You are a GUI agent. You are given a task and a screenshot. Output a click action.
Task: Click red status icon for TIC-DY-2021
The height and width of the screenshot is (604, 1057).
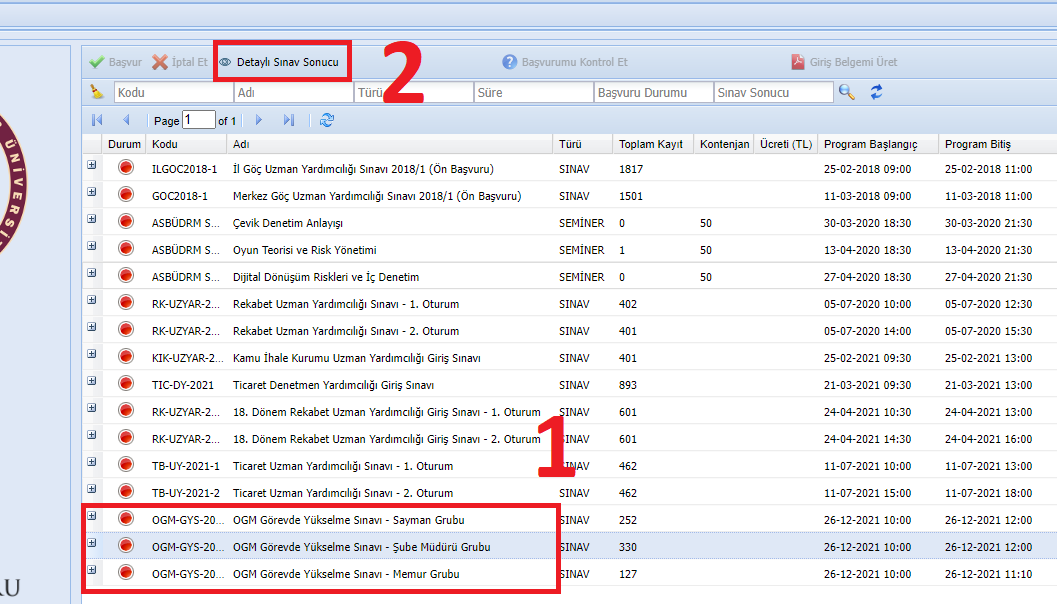[x=125, y=383]
